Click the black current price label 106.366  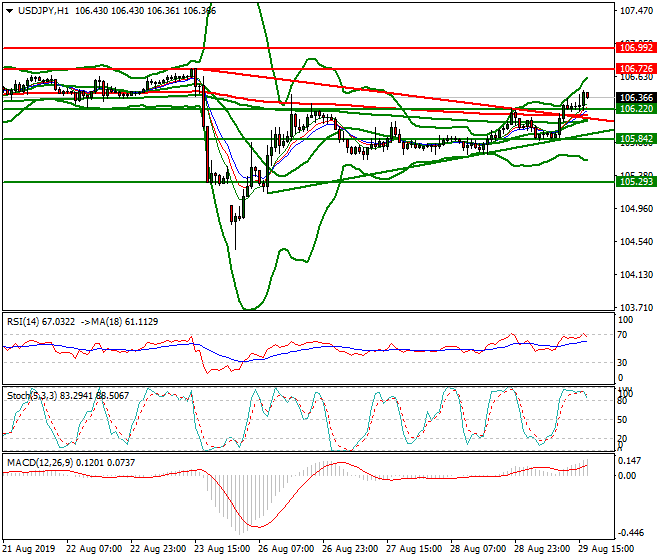tap(636, 98)
